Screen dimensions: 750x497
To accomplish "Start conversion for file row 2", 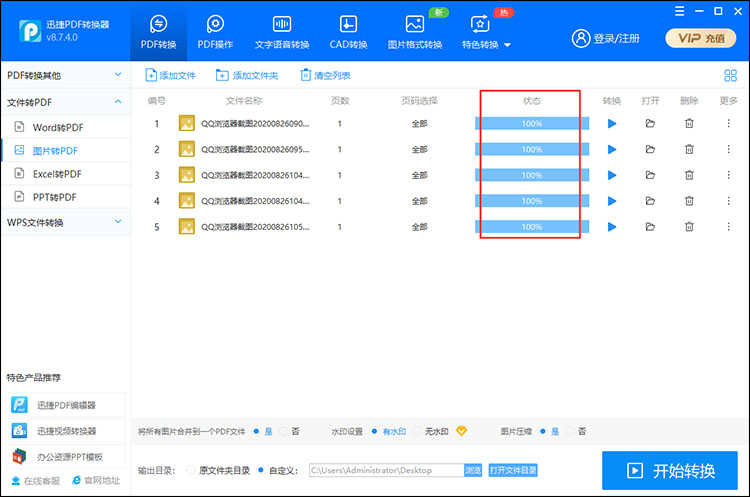I will 612,150.
